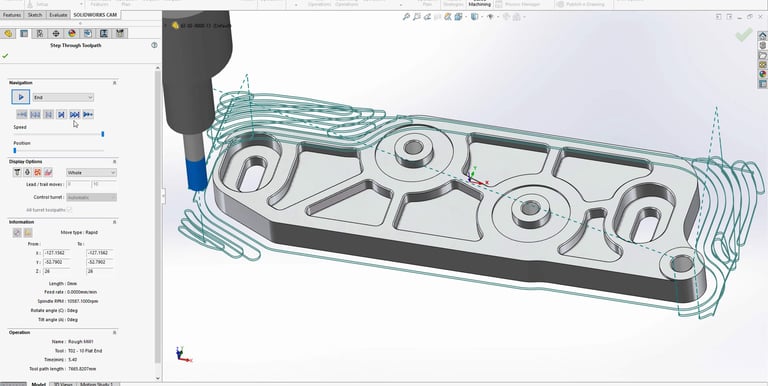Image resolution: width=768 pixels, height=386 pixels.
Task: Toggle the fourth pink display icon in Display Options
Action: coord(48,172)
